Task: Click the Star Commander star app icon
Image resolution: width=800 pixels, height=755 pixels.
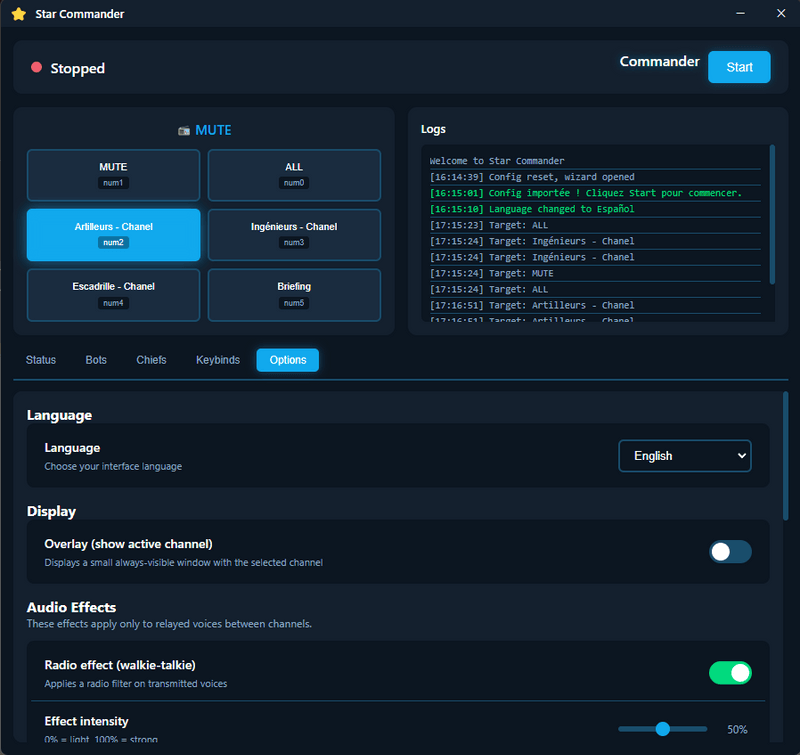Action: (x=19, y=14)
